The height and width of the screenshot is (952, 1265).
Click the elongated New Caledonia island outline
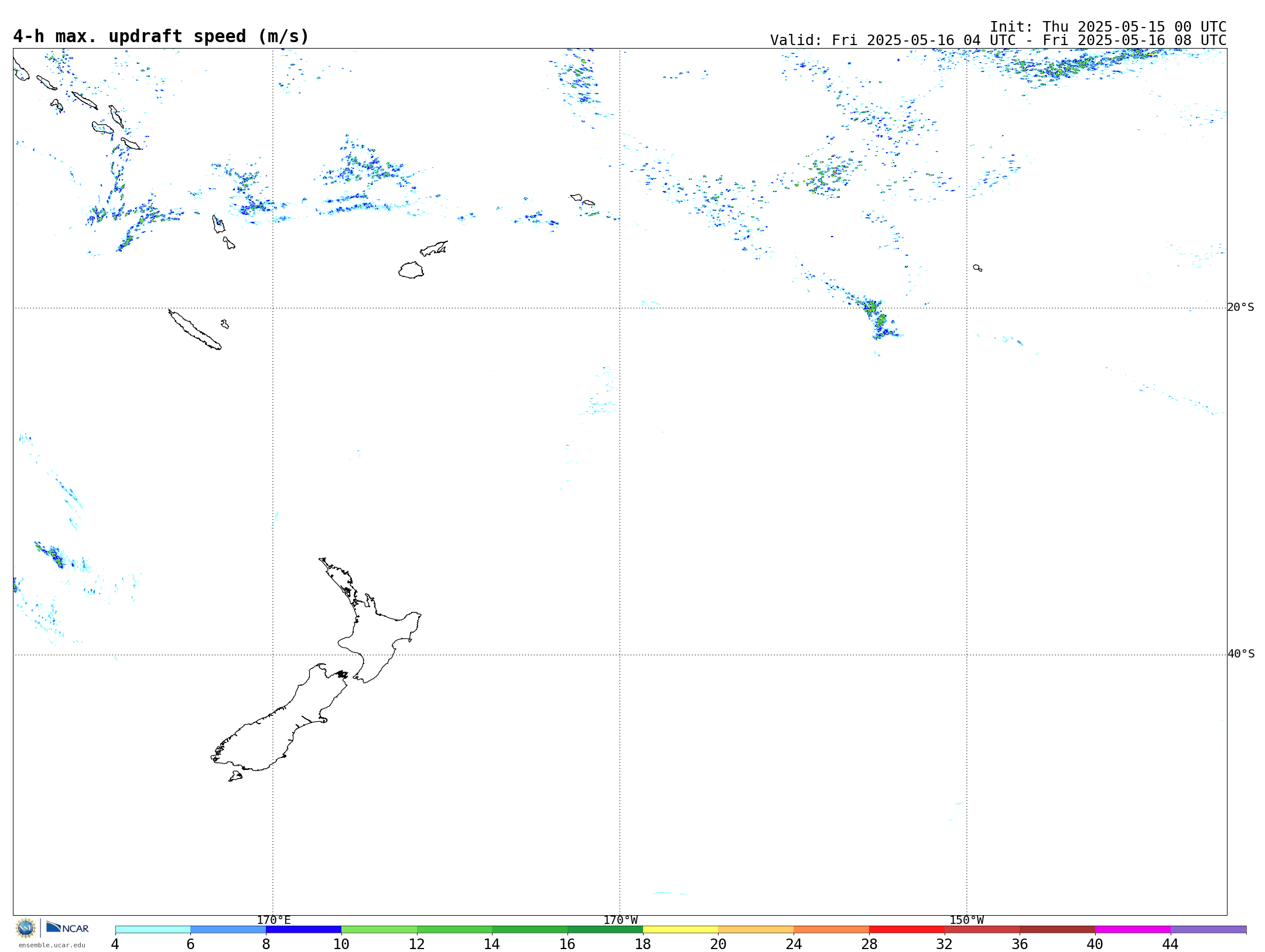point(194,330)
